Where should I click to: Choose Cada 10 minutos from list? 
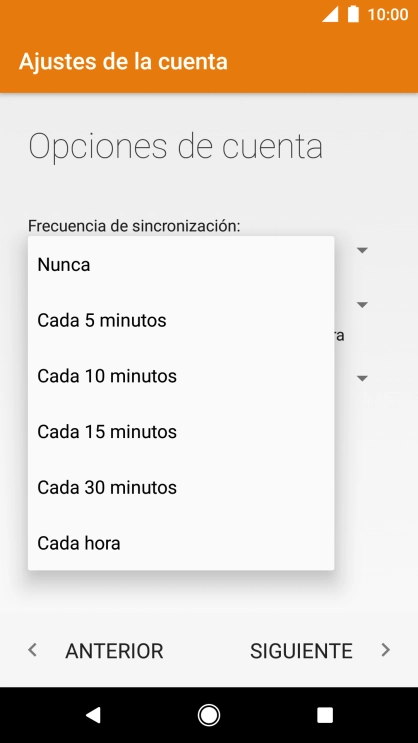(181, 376)
